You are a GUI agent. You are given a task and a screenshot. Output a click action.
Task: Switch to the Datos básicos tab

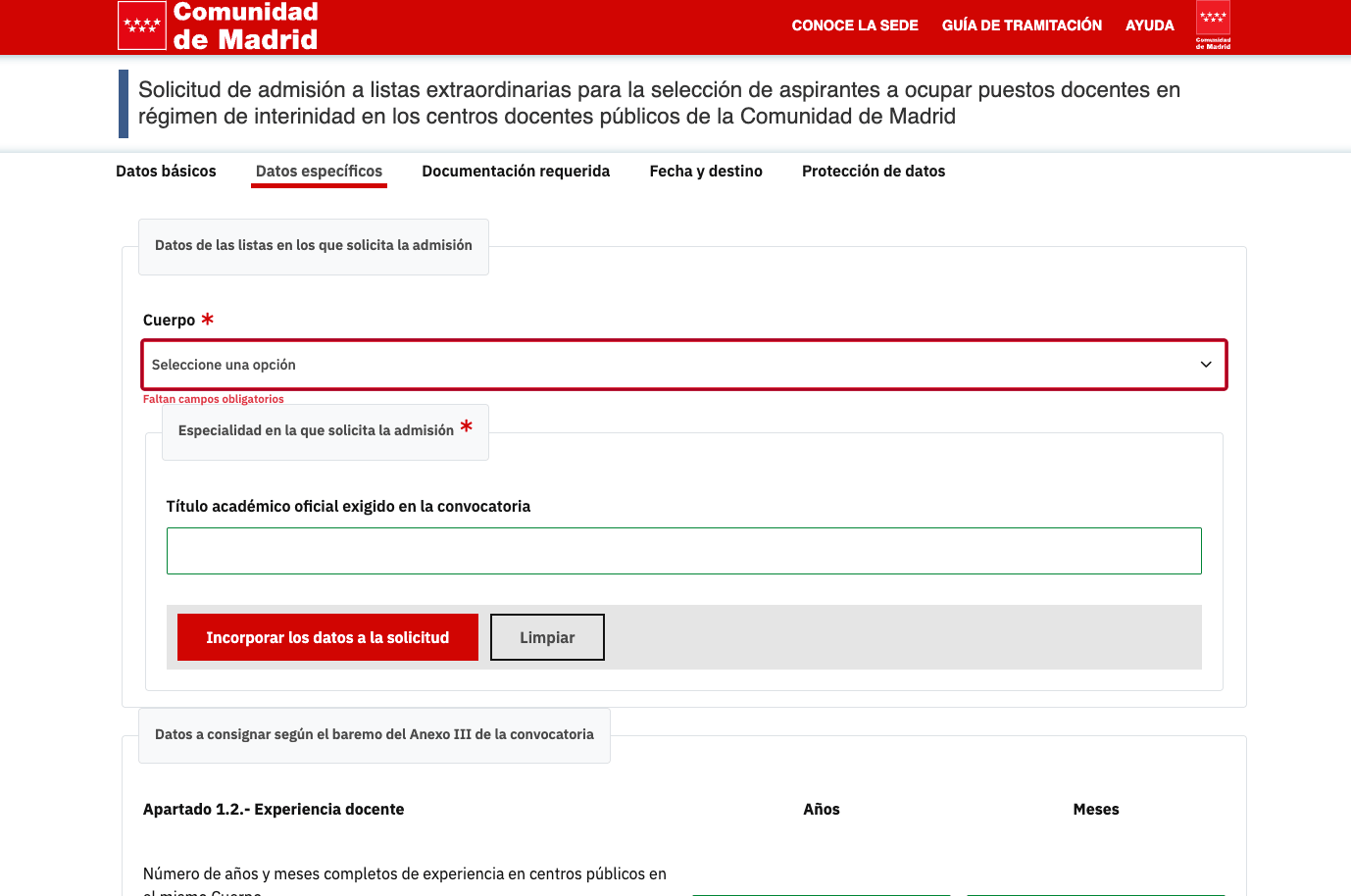(x=166, y=171)
